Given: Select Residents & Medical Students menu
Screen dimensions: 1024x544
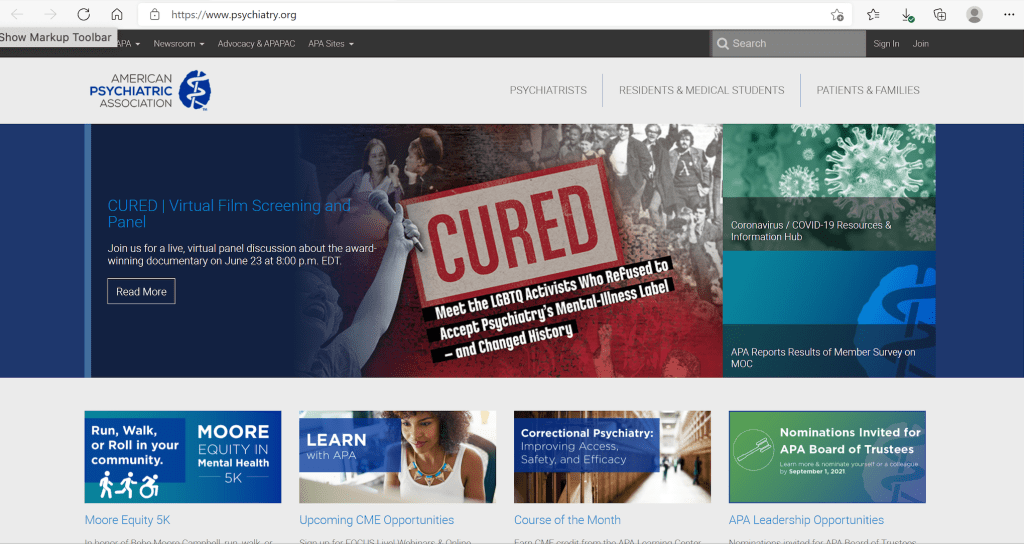Looking at the screenshot, I should [x=701, y=90].
